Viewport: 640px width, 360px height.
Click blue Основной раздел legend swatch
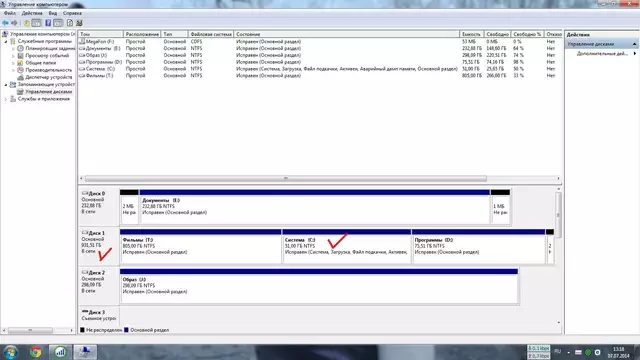[126, 330]
